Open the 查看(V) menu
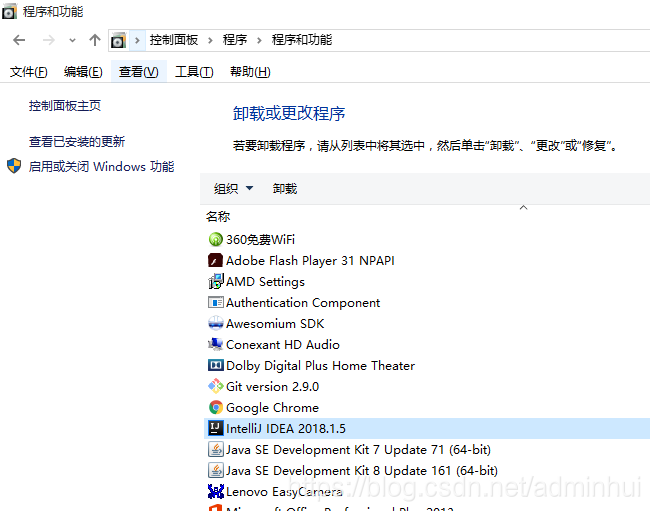The image size is (650, 511). pyautogui.click(x=138, y=72)
